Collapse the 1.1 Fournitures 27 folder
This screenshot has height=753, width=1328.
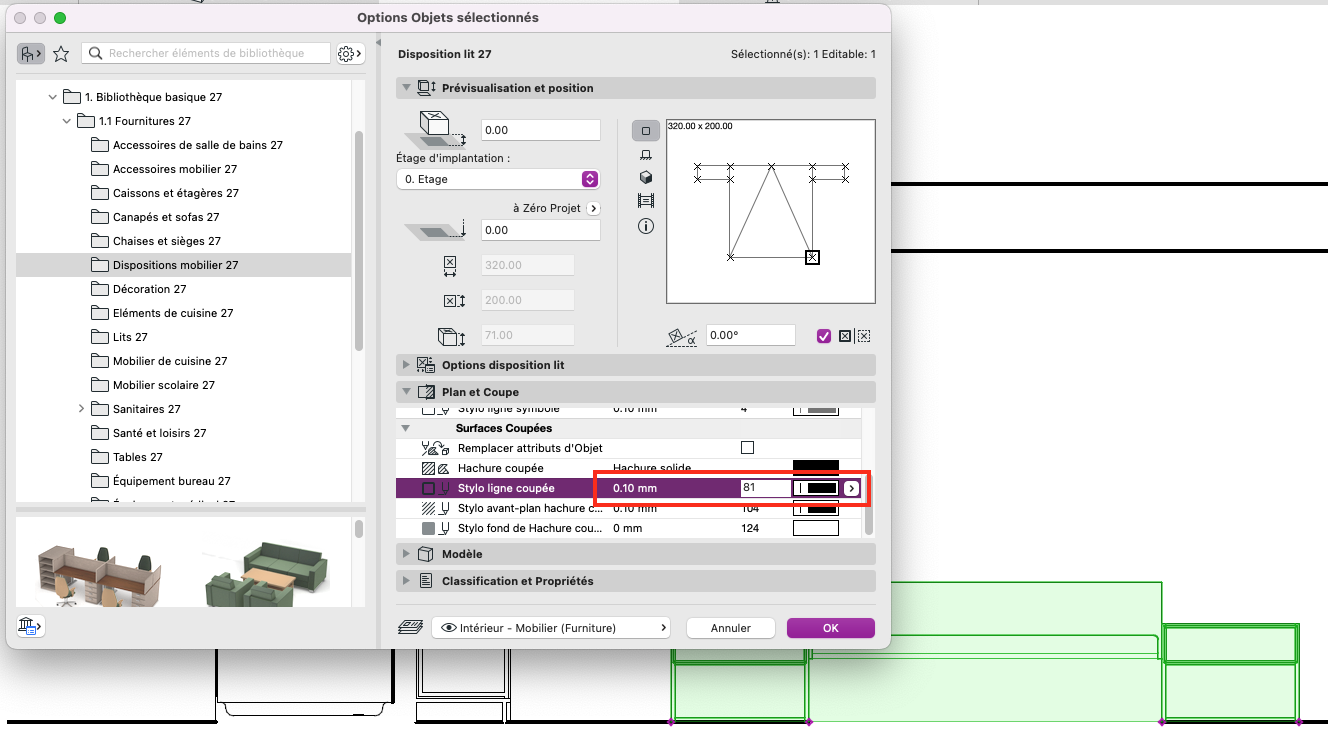[x=67, y=121]
